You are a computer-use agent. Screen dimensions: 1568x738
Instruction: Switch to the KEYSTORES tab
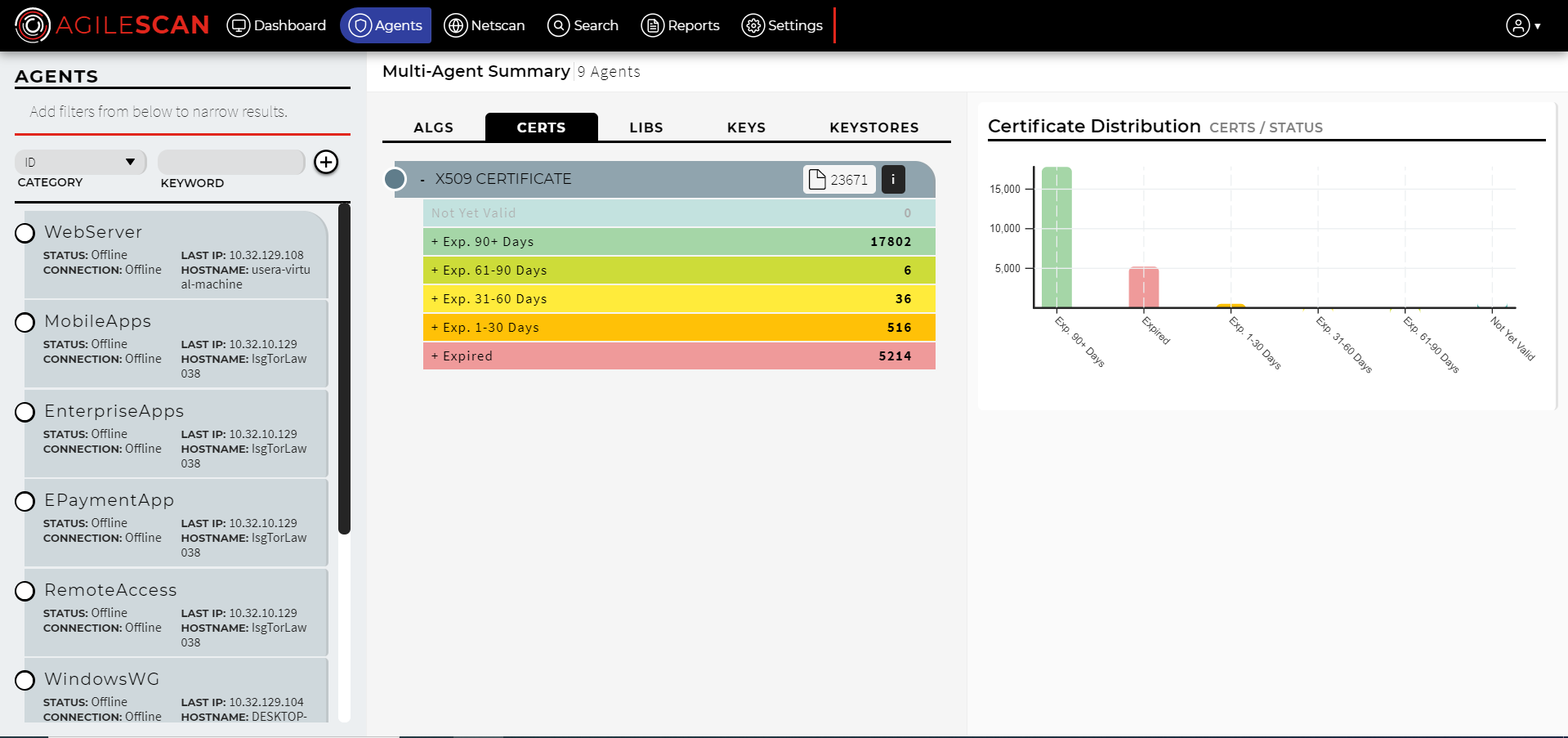(x=873, y=127)
